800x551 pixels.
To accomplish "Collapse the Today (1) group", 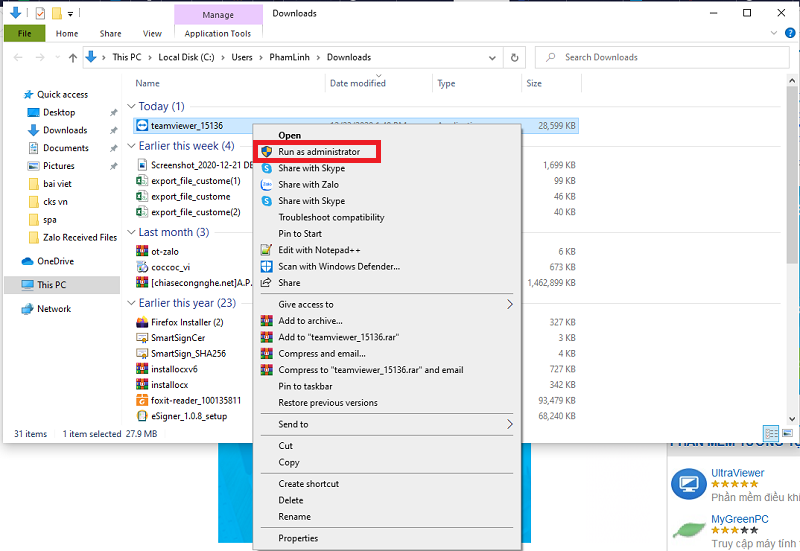I will (x=132, y=106).
